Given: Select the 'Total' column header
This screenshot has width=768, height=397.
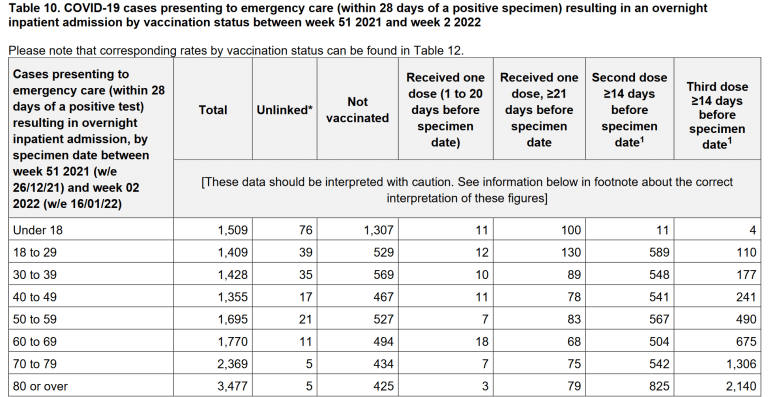Looking at the screenshot, I should [x=213, y=110].
